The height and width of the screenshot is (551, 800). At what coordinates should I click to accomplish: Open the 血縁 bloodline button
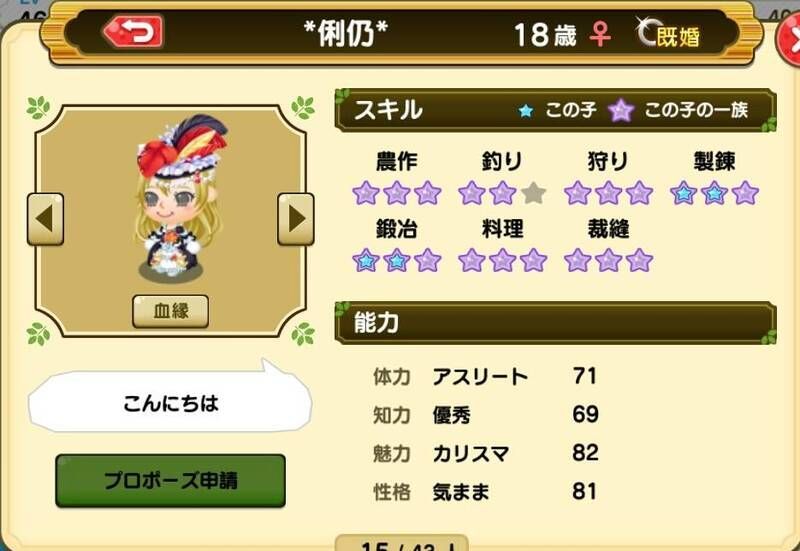(x=170, y=311)
